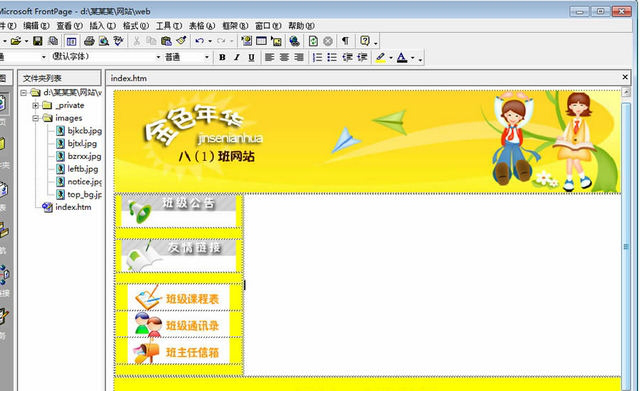Select the 班级公告 header image
The image size is (640, 406).
[178, 211]
